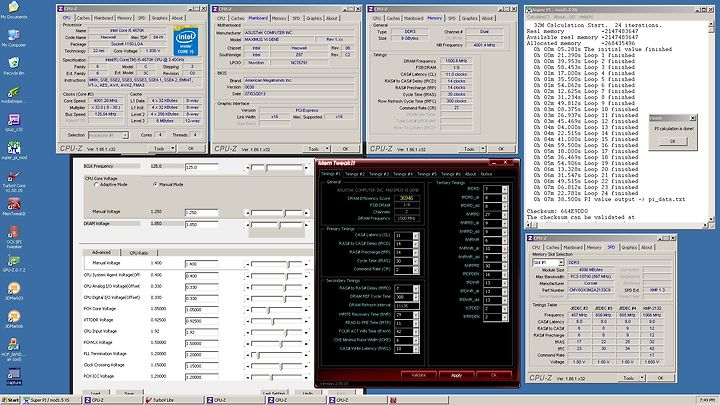720x405 pixels.
Task: Expand the DRAM REF Cycle Time dropdown
Action: (416, 297)
